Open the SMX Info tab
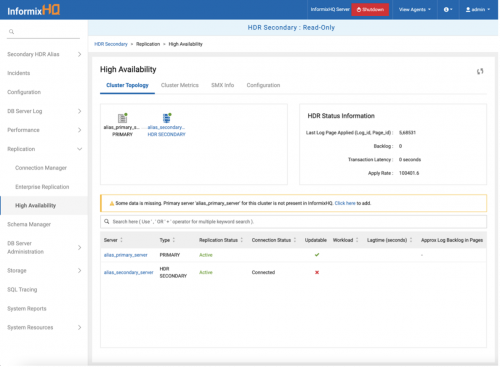500x367 pixels. [x=222, y=85]
